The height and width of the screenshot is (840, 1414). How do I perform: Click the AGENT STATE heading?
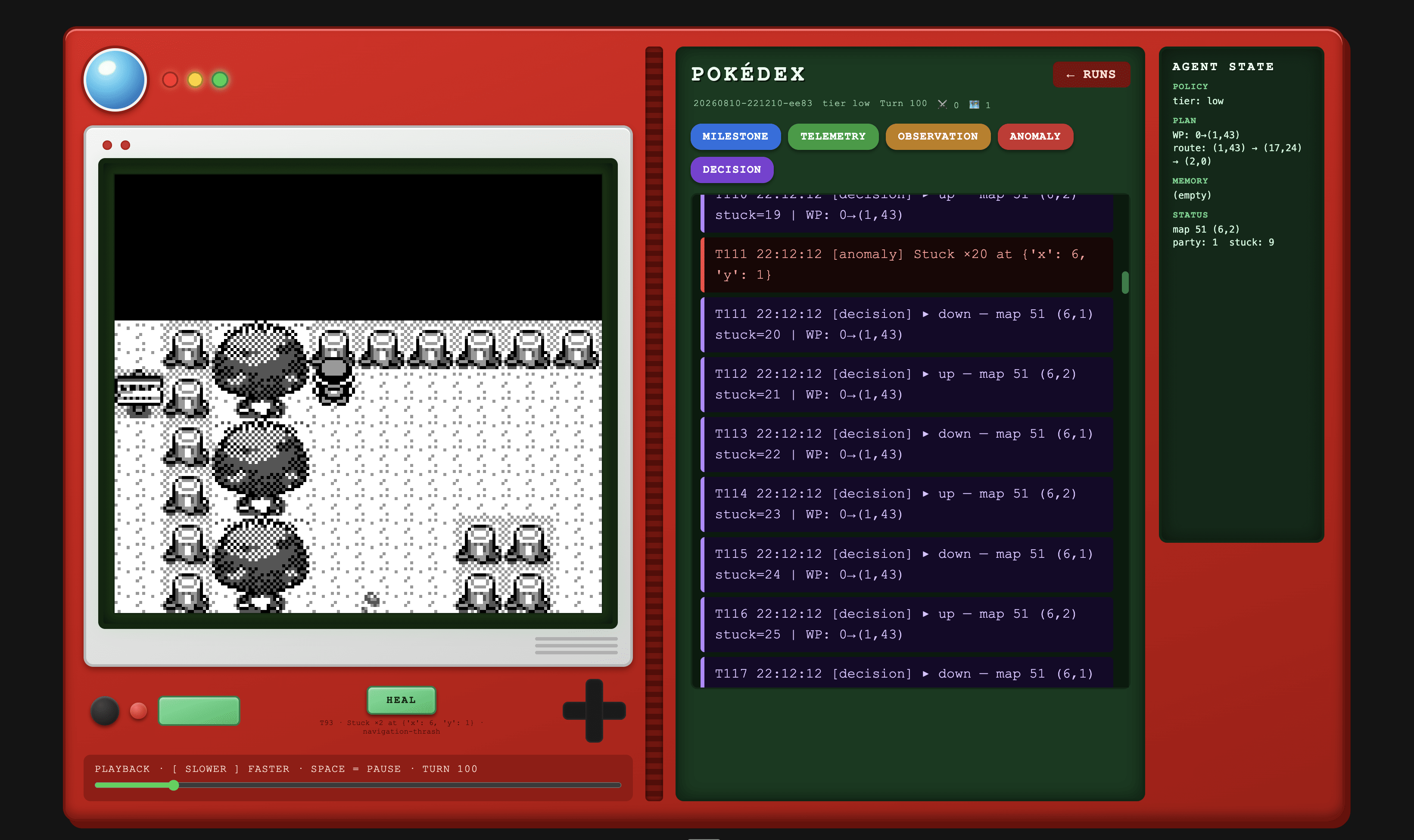coord(1223,67)
